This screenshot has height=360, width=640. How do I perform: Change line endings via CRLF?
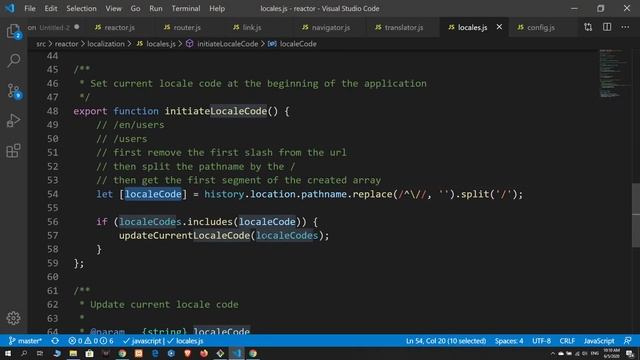(x=567, y=341)
